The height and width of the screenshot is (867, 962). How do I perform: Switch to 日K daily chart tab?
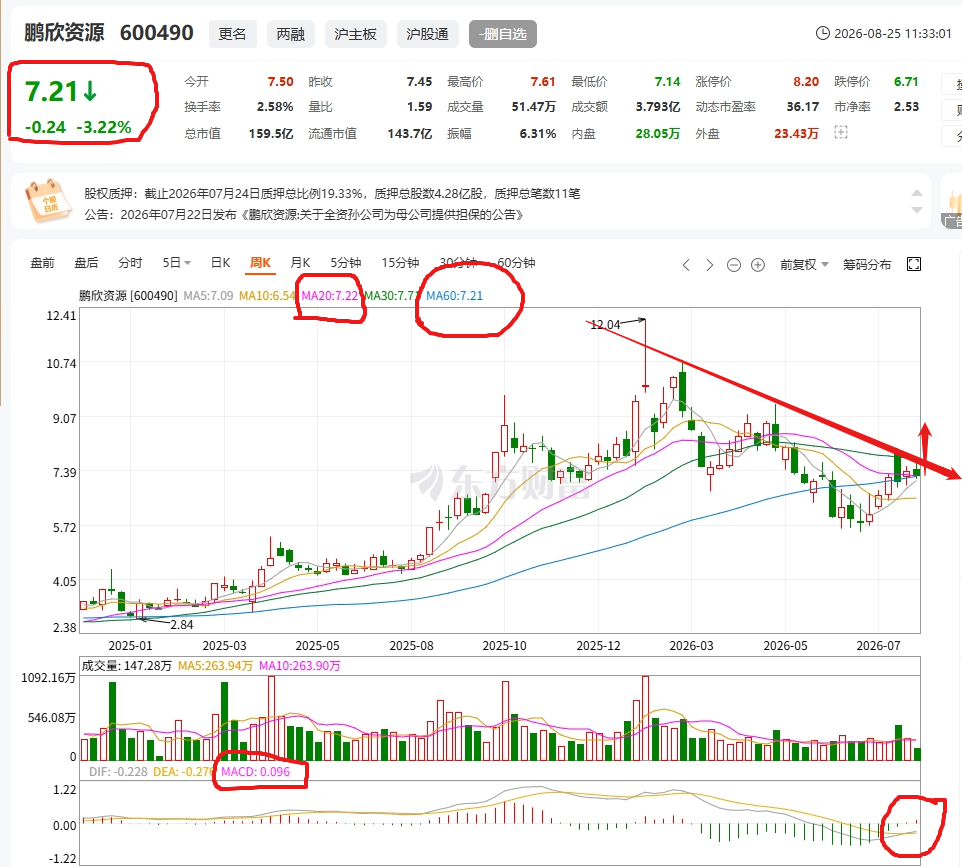pos(220,263)
